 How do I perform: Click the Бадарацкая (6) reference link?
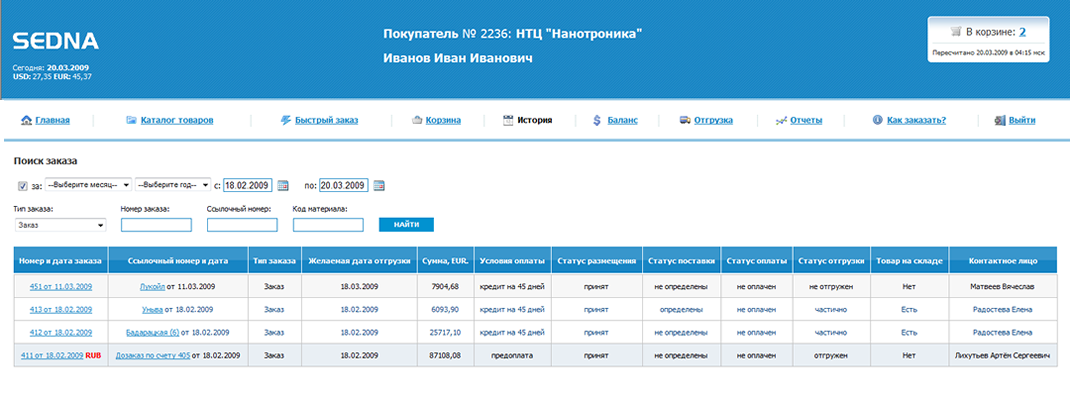pyautogui.click(x=153, y=333)
